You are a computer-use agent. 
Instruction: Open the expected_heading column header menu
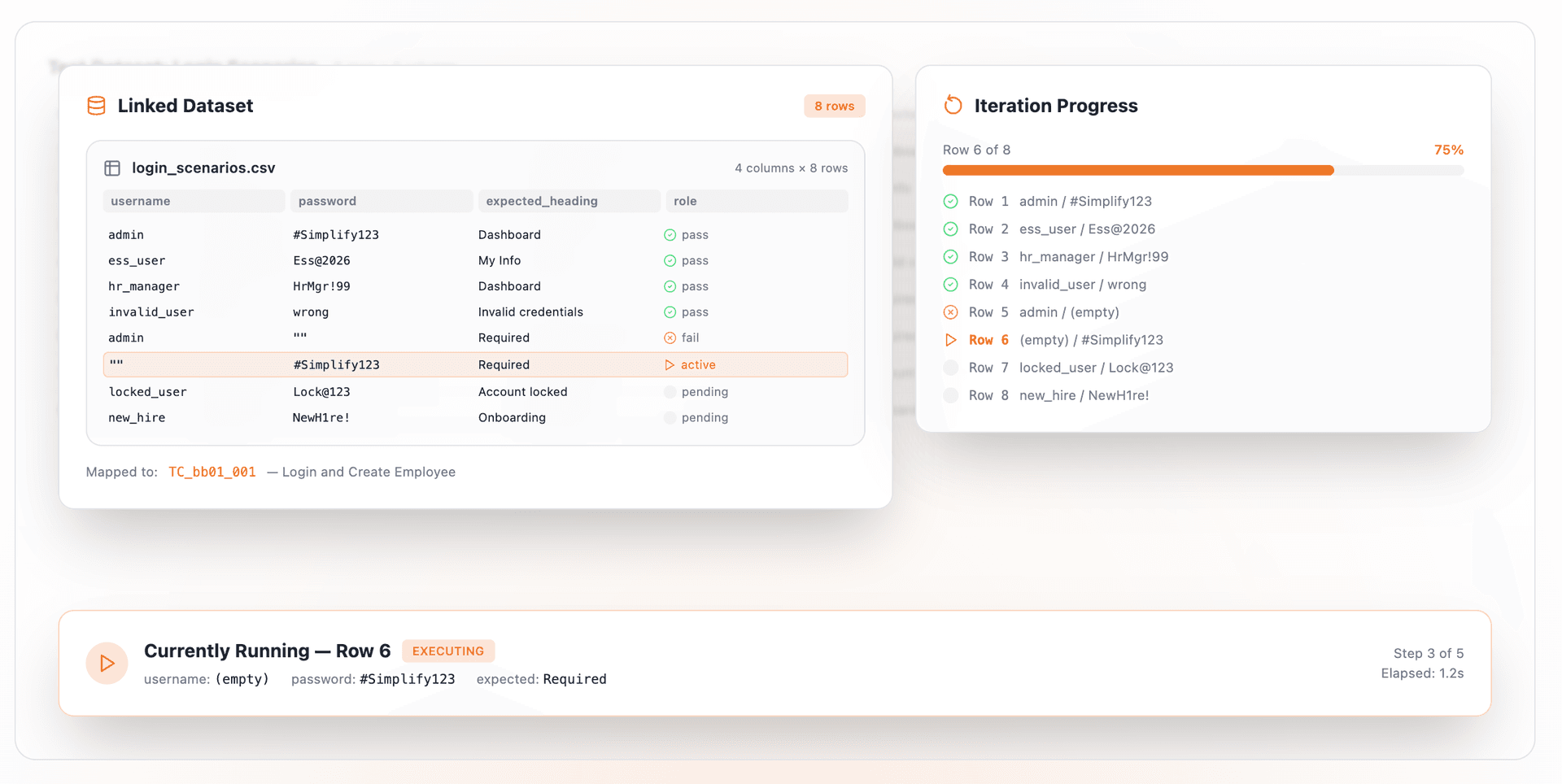569,201
